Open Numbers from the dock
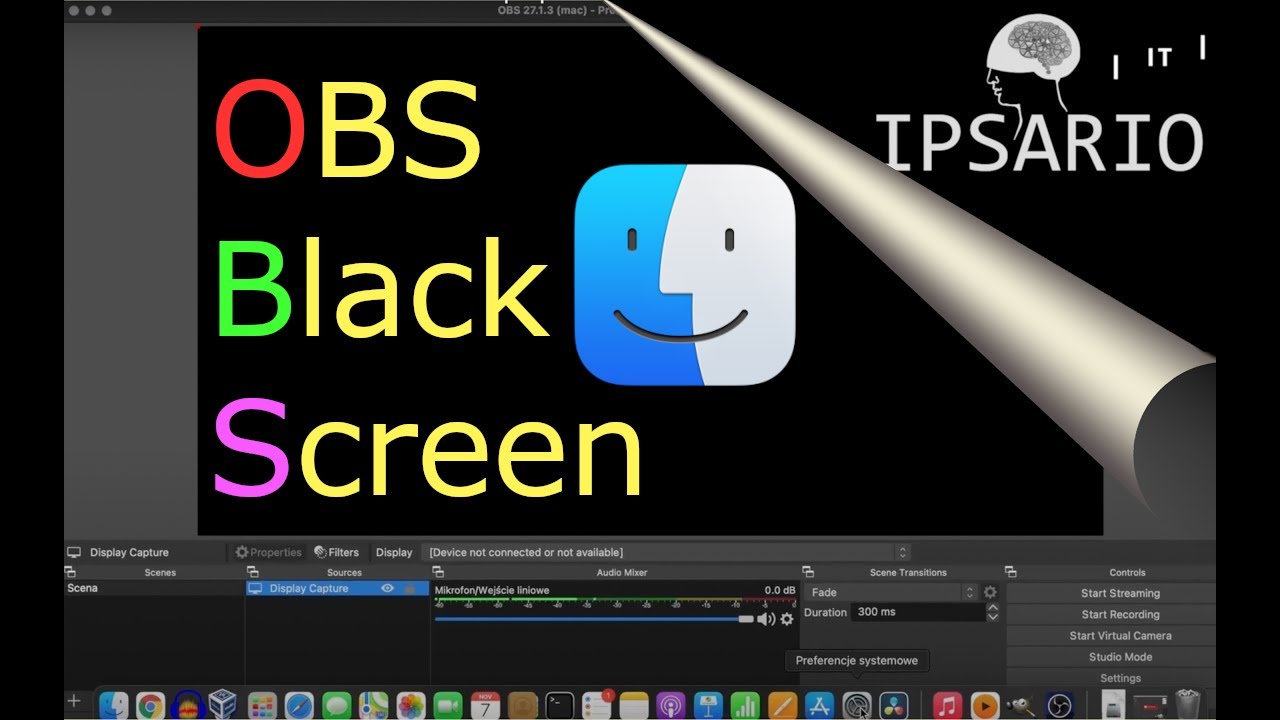 (745, 705)
